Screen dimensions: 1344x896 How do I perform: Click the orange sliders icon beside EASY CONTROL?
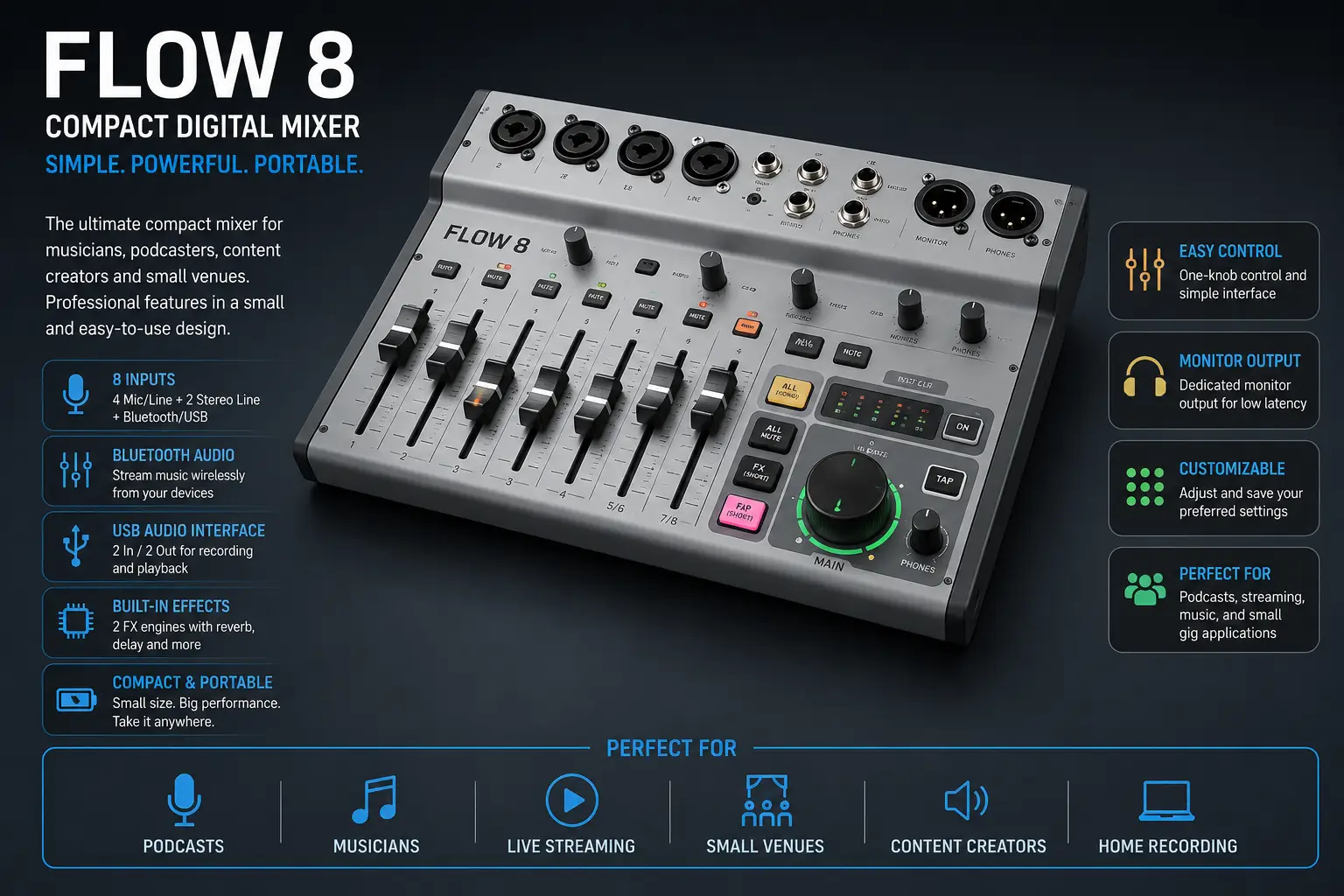click(1145, 269)
